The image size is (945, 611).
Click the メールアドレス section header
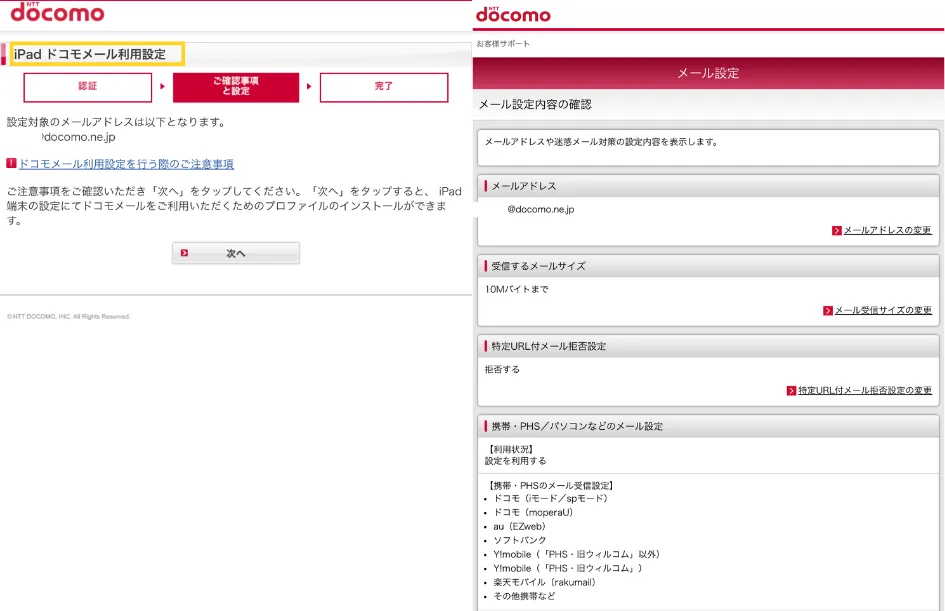pos(708,186)
